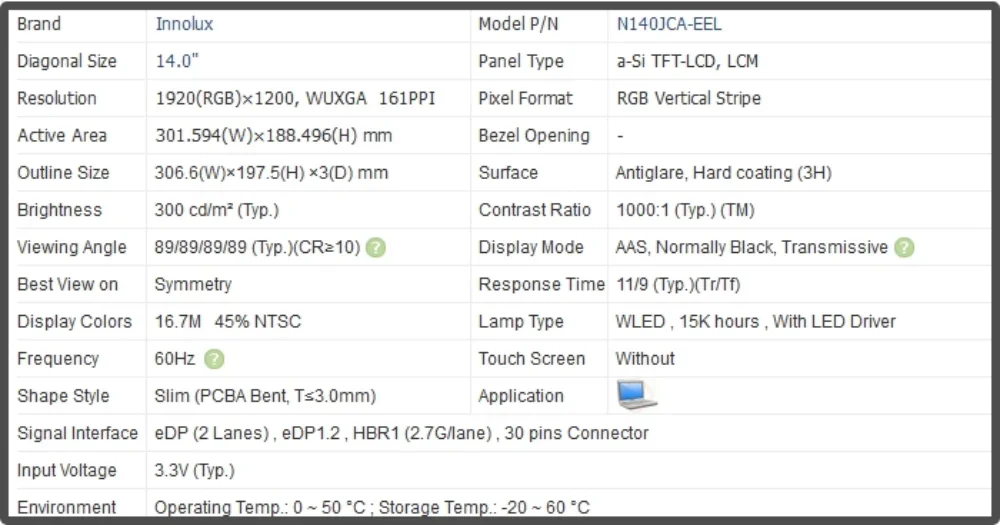This screenshot has width=1000, height=525.
Task: Click the Model P/N label
Action: click(x=518, y=24)
